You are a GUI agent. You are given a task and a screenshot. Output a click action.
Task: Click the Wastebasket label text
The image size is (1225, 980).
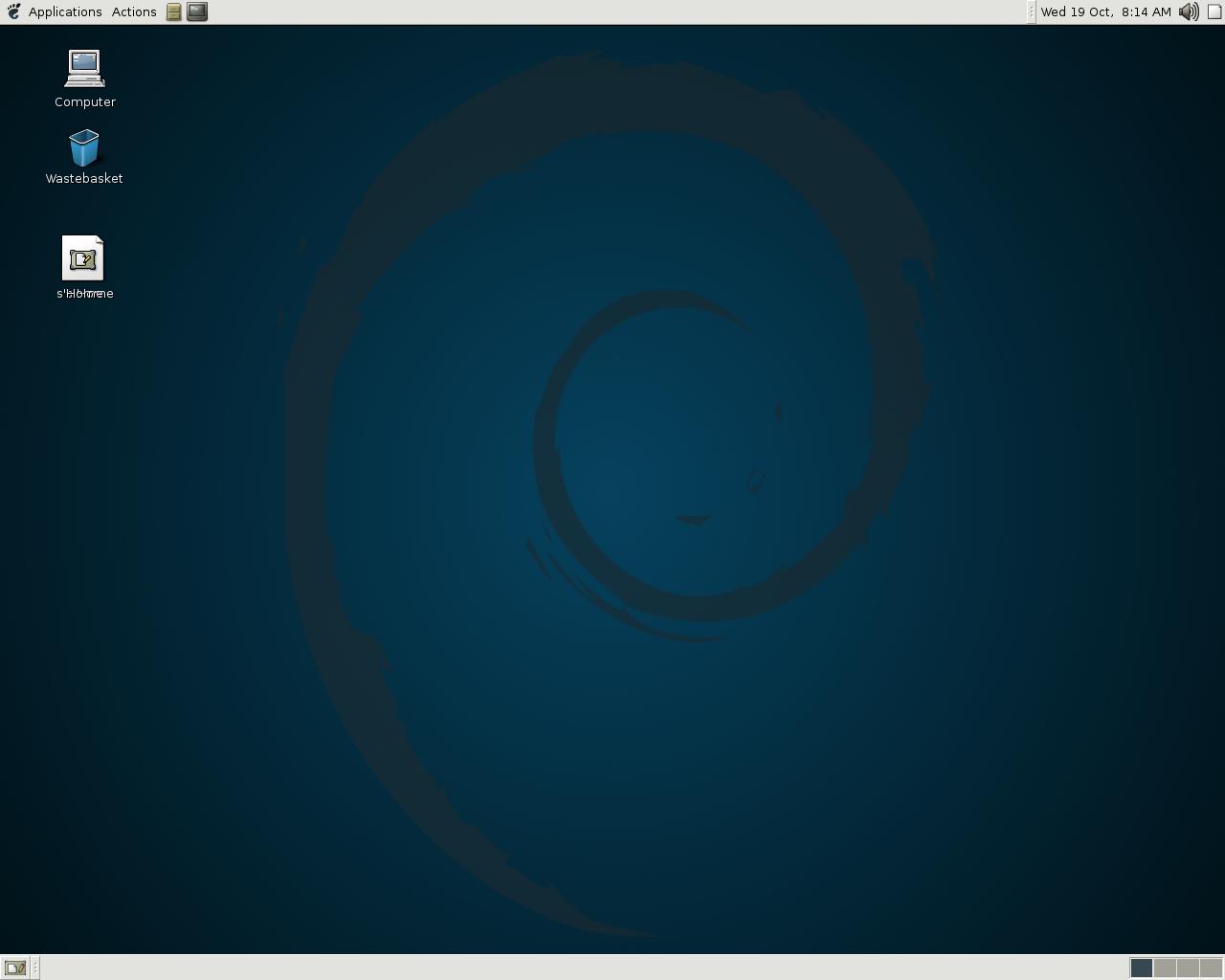pyautogui.click(x=84, y=178)
